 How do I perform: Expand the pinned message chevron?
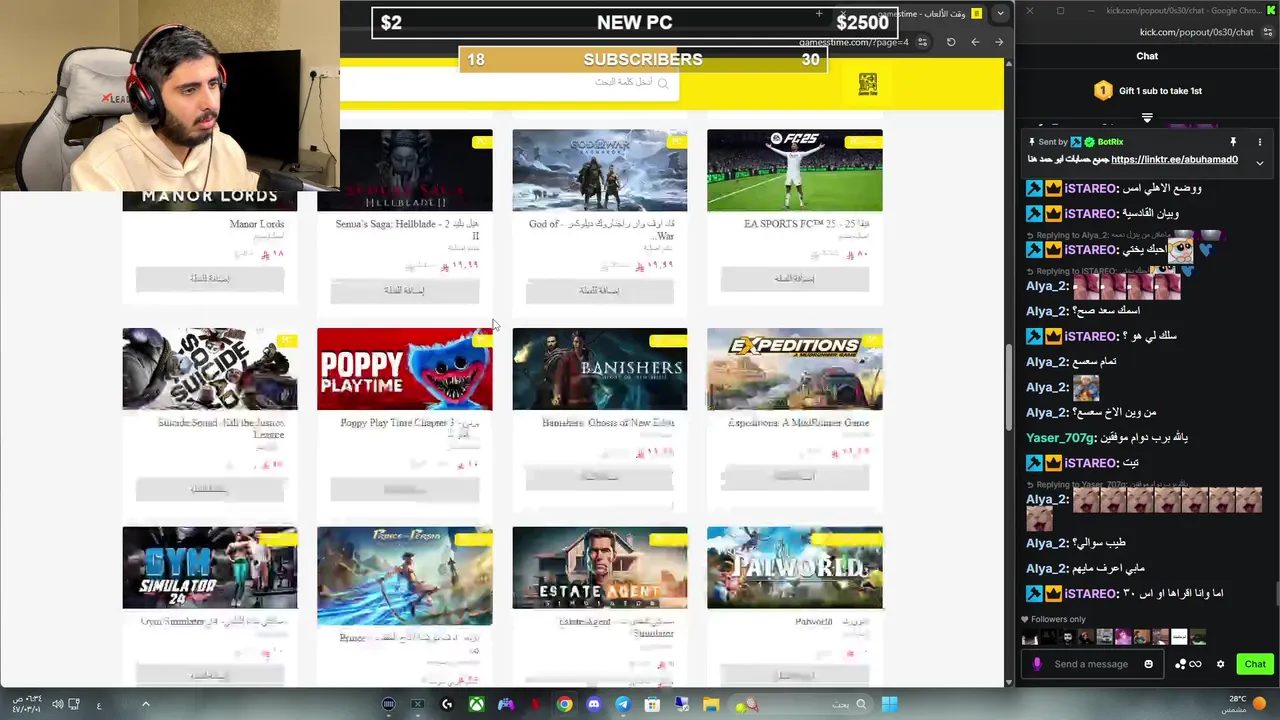tap(1259, 162)
